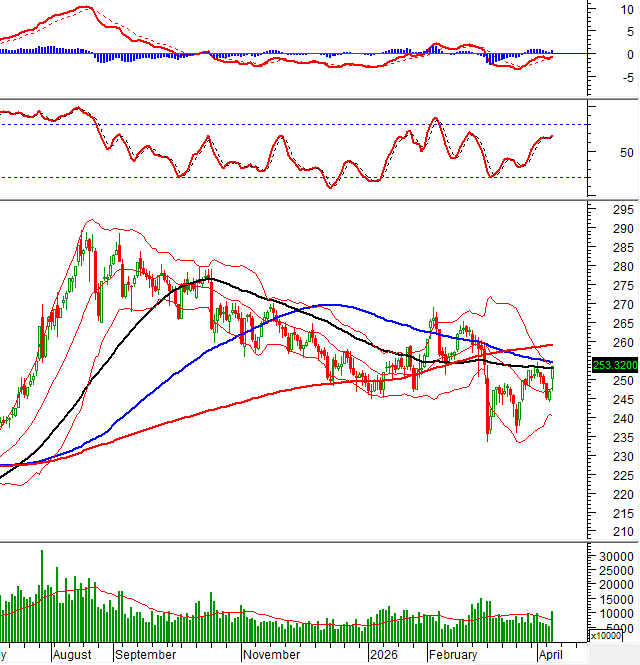Select the blue dashed overbought line in the stochastic panel
Image resolution: width=640 pixels, height=665 pixels.
pos(300,125)
